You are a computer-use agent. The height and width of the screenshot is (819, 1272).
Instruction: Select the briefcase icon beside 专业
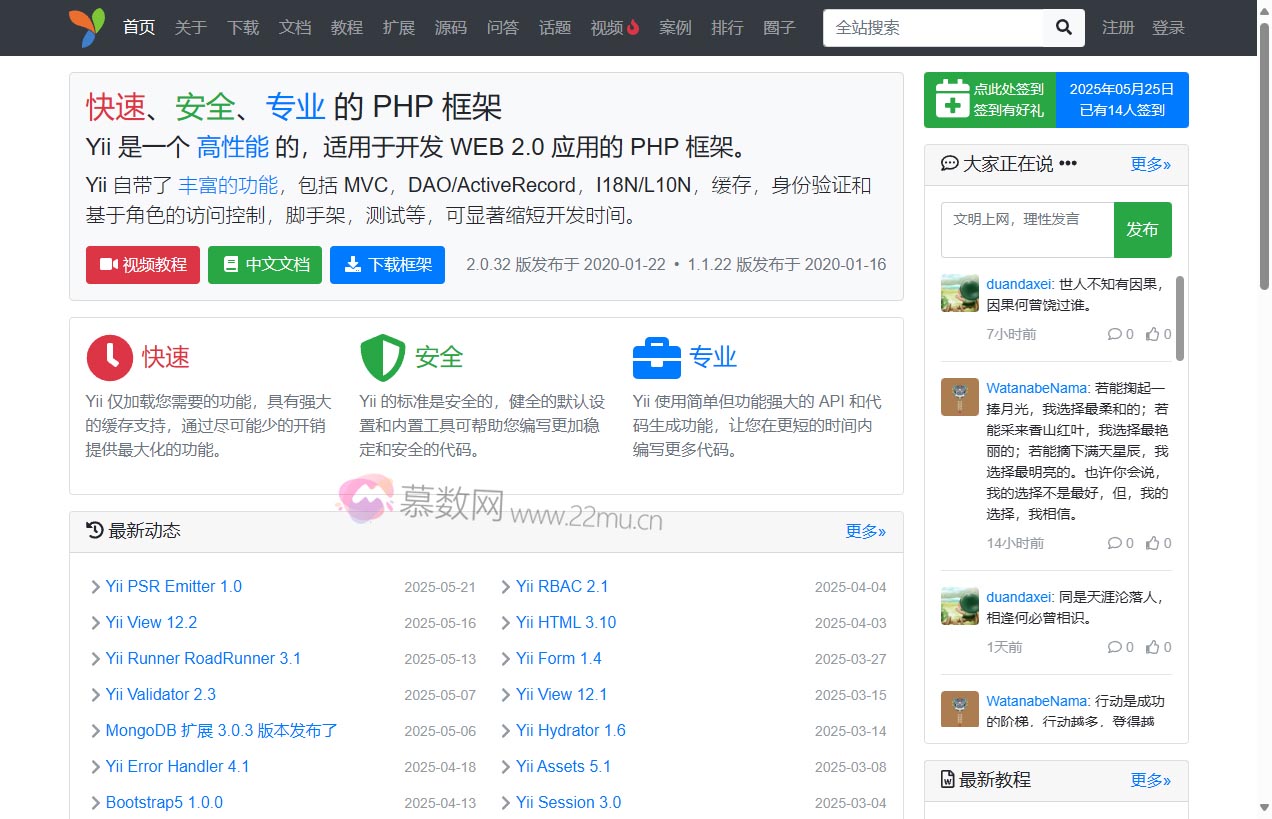(657, 356)
